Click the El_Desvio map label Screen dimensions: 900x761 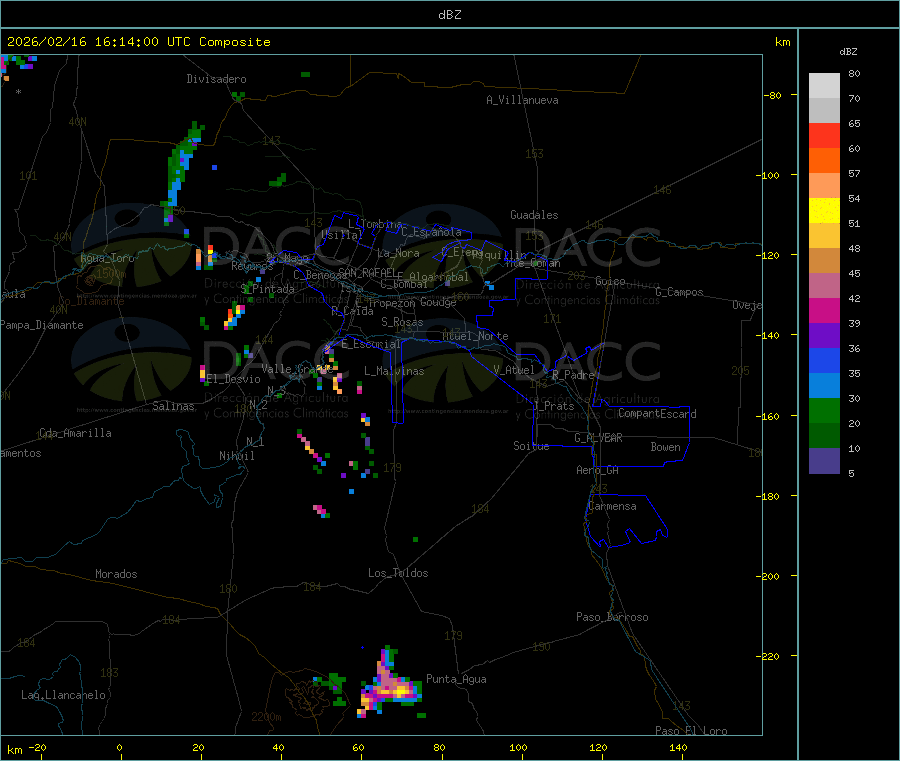pos(234,379)
